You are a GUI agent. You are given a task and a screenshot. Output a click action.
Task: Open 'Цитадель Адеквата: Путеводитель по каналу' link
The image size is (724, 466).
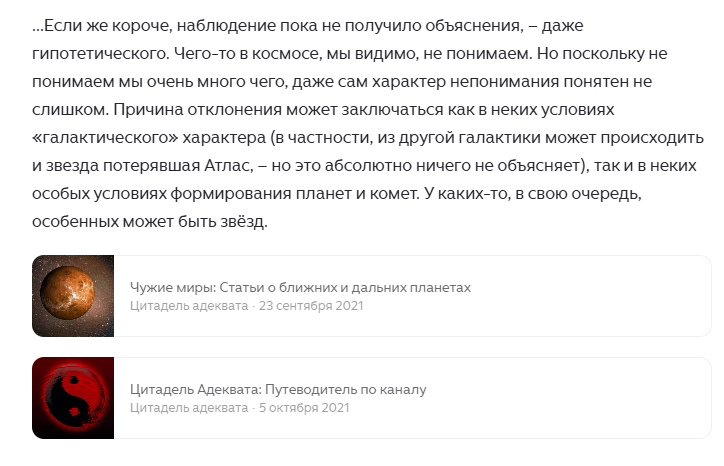tap(278, 389)
